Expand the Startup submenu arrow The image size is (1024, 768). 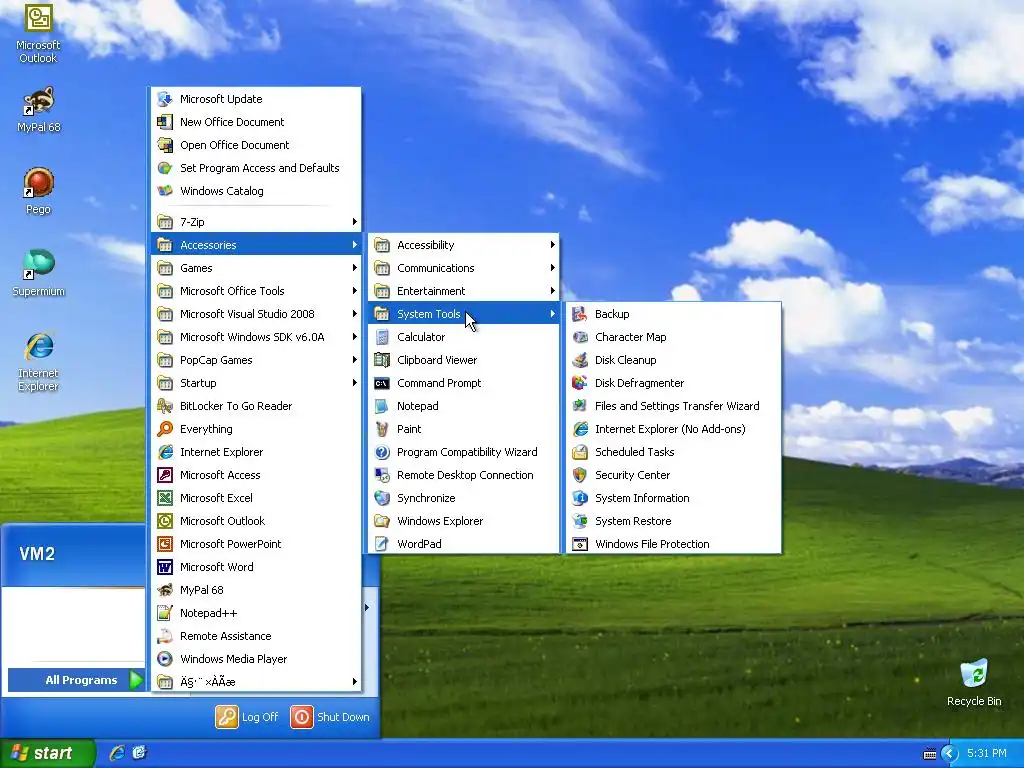coord(355,383)
